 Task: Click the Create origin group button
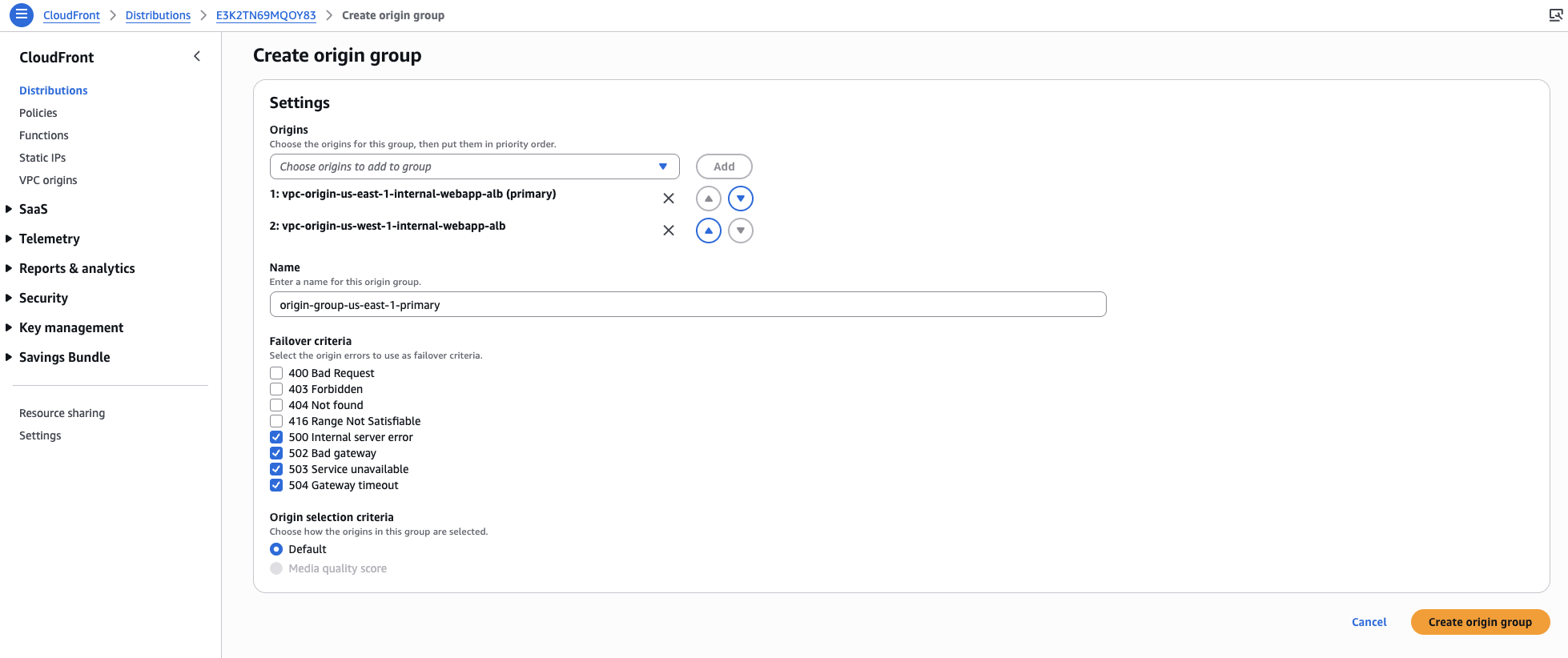click(1480, 622)
